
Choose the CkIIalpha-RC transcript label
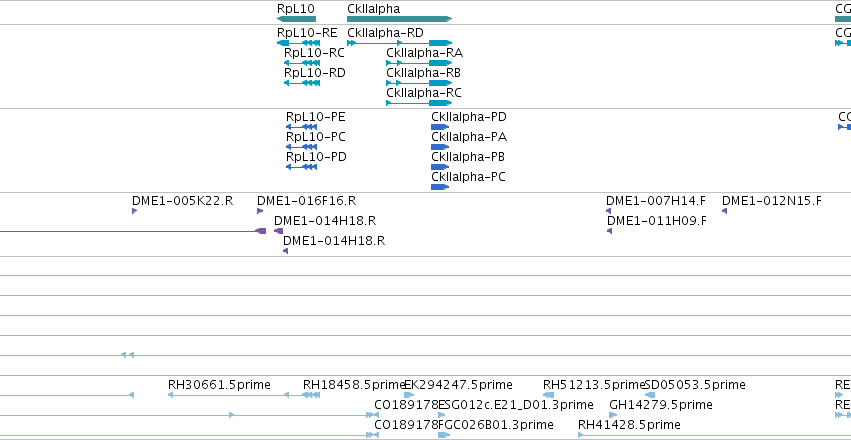tap(424, 93)
